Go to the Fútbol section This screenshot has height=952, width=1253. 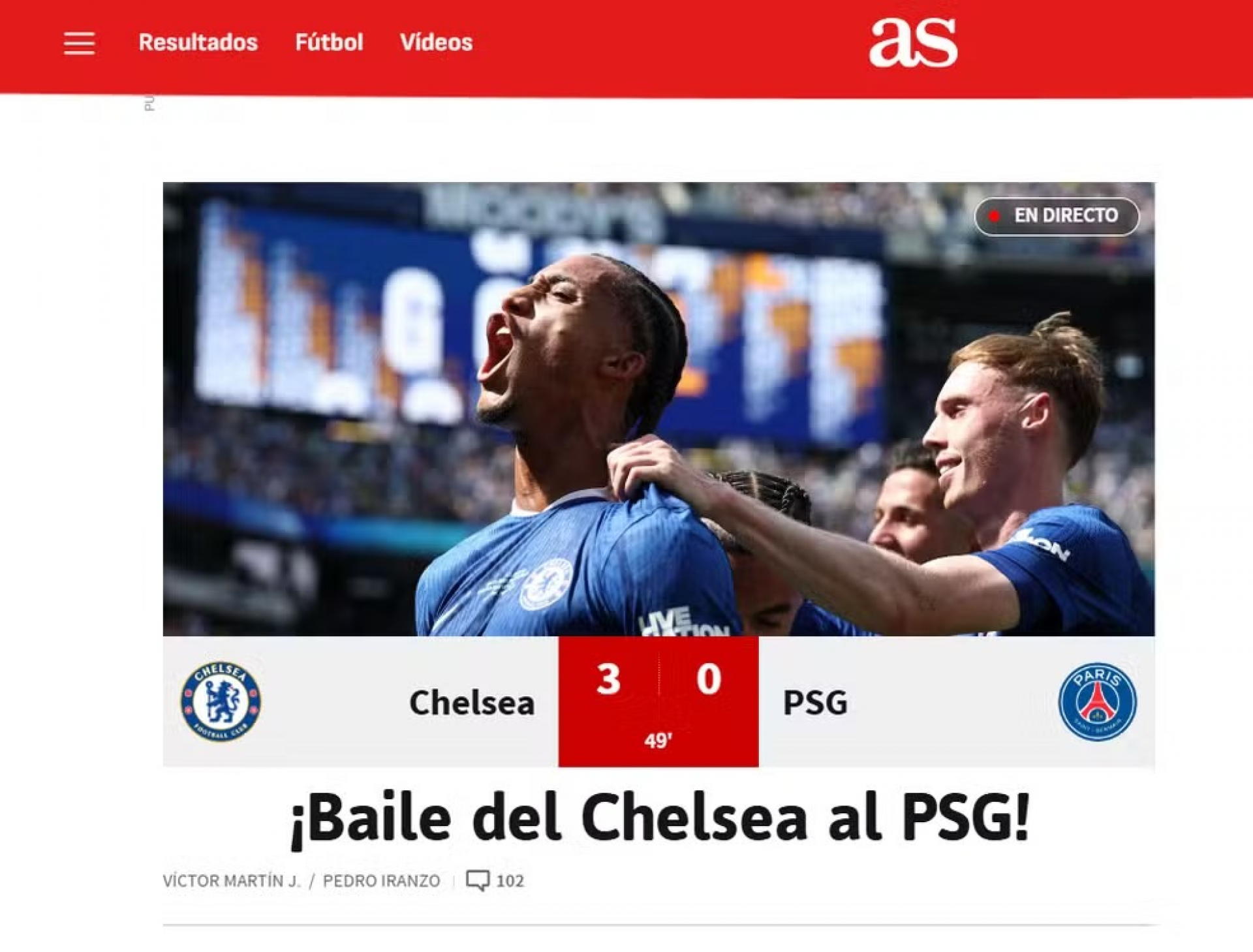(x=329, y=42)
